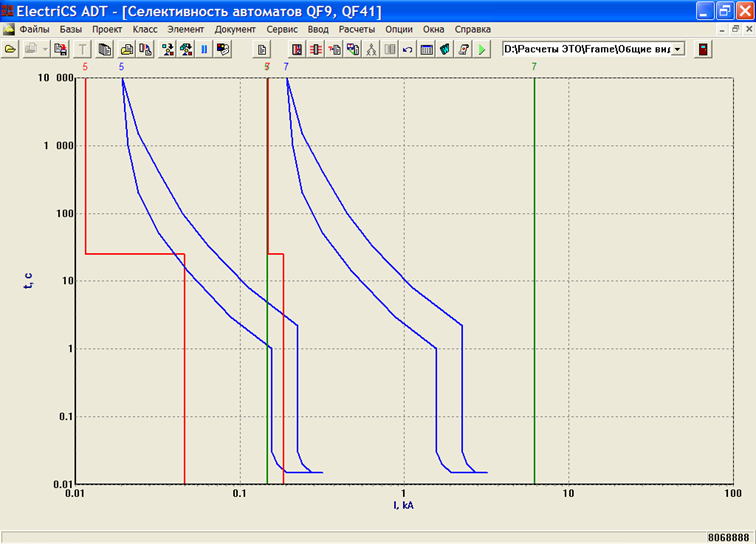
Task: Click the red exit door icon
Action: (703, 48)
